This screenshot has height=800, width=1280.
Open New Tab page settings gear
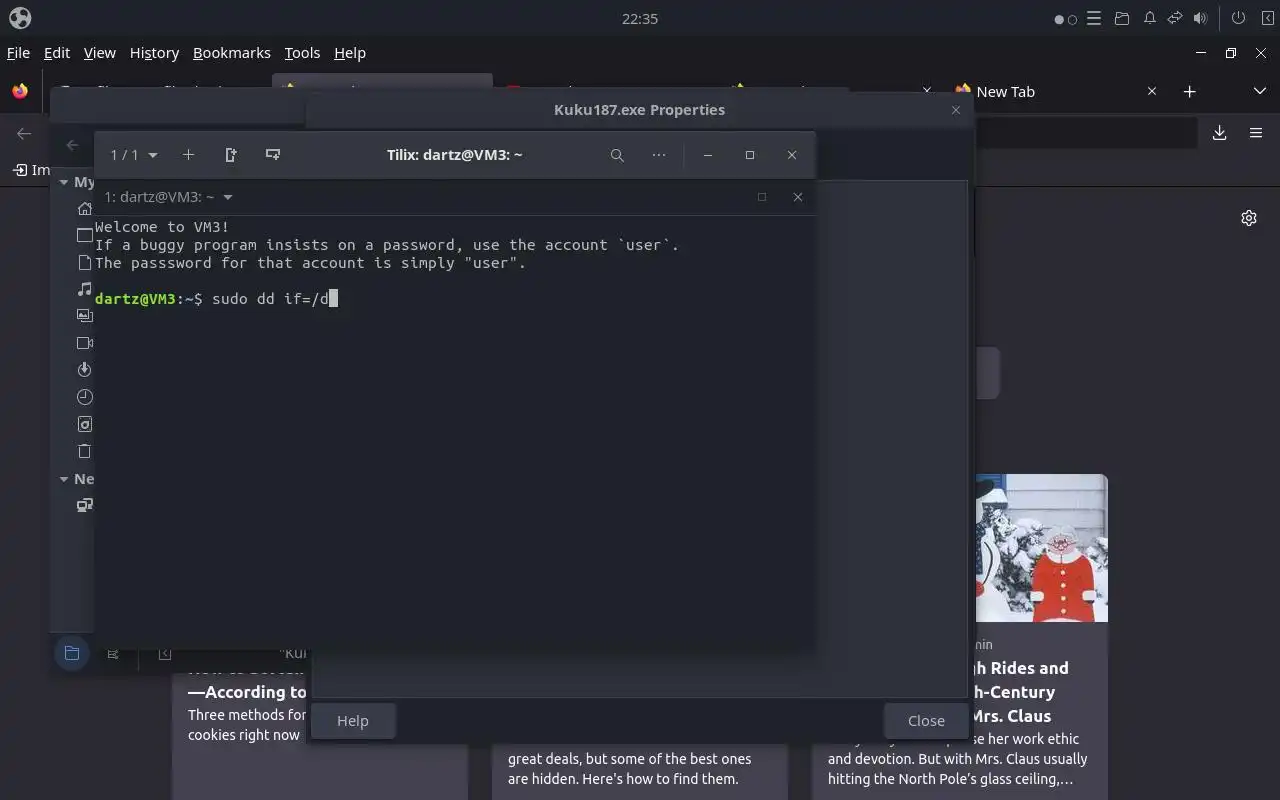point(1249,218)
